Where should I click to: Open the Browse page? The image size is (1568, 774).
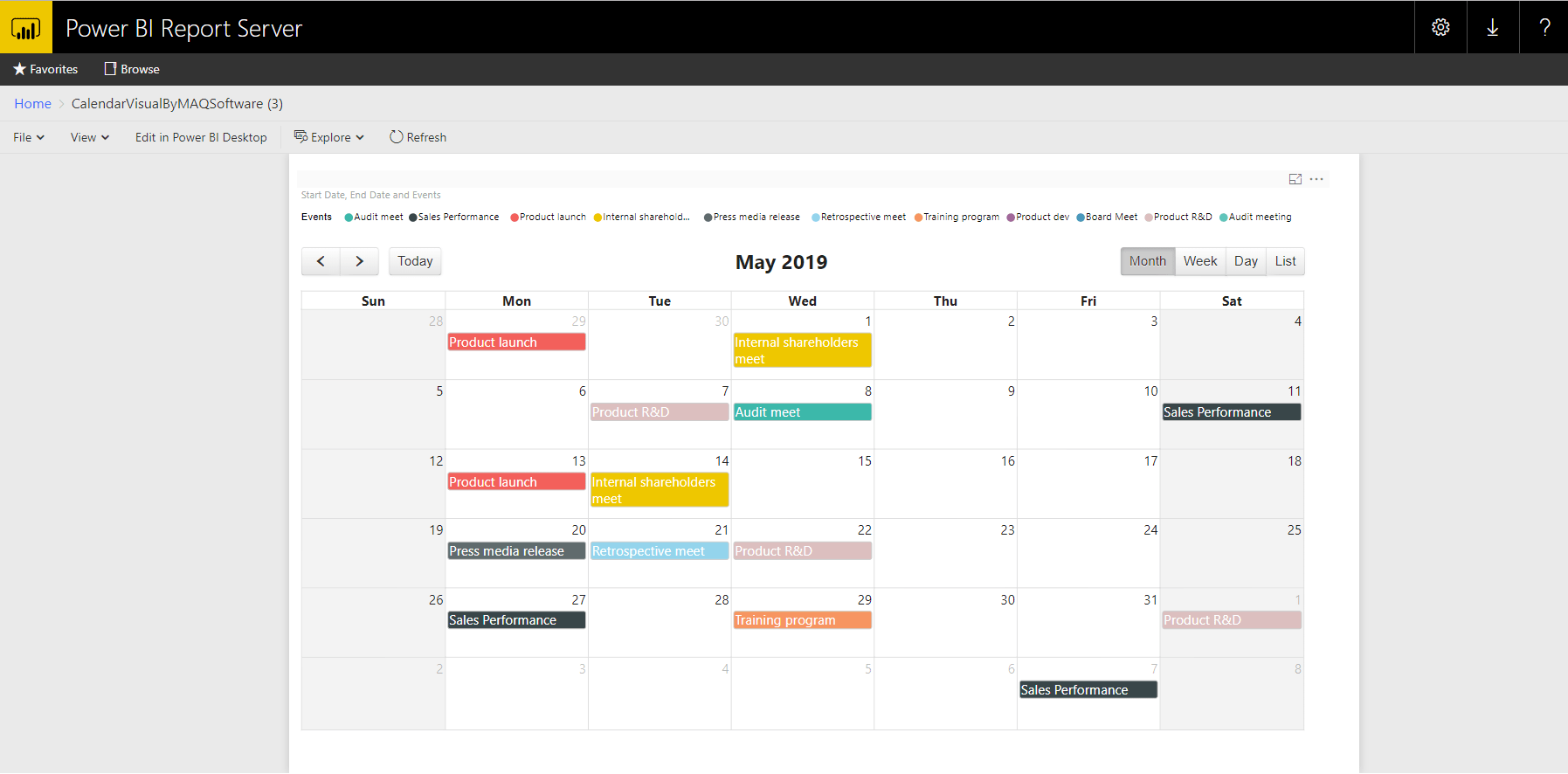pos(132,69)
